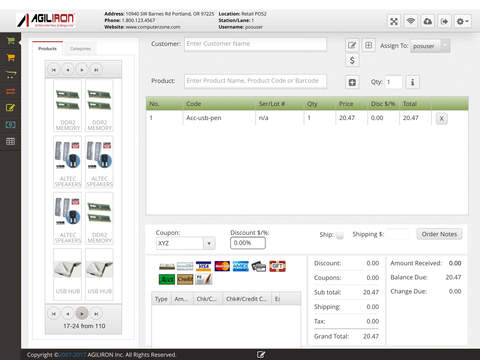Image resolution: width=480 pixels, height=360 pixels.
Task: Select first ALTEC SPEAKERS thumbnail in second row
Action: (68, 162)
